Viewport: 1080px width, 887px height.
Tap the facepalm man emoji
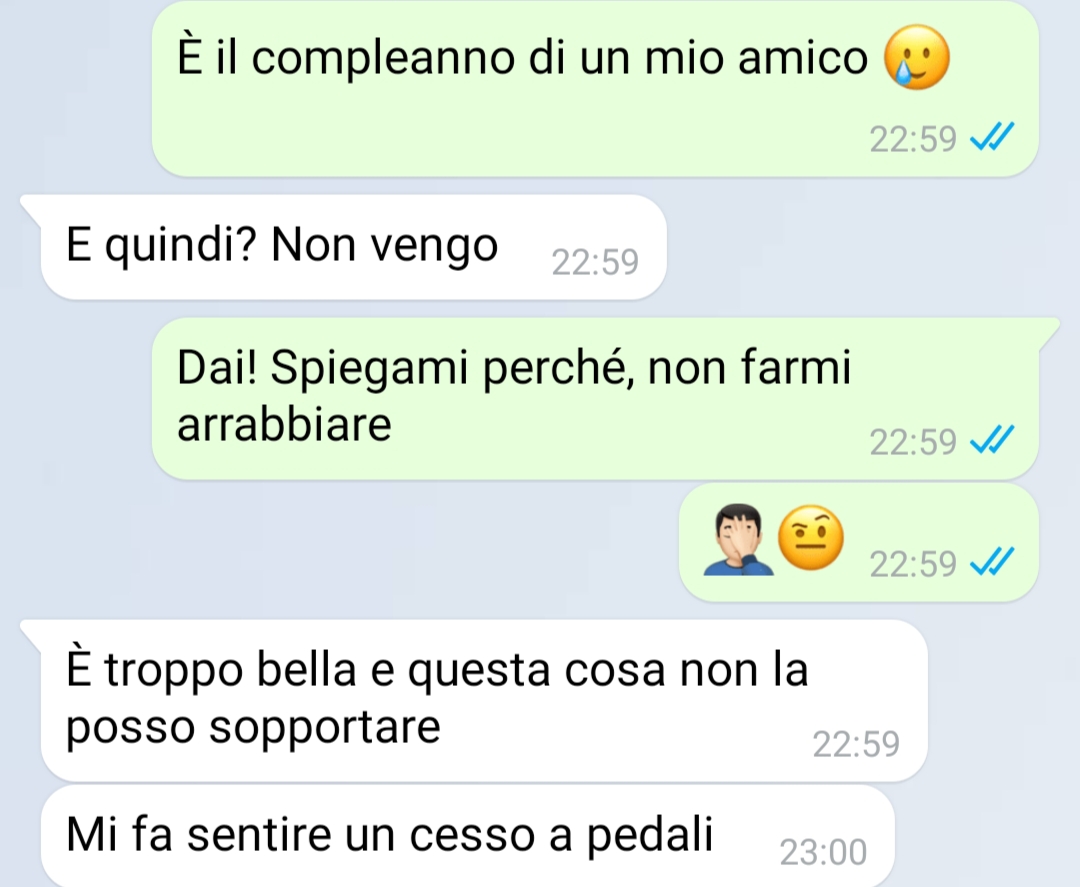738,540
